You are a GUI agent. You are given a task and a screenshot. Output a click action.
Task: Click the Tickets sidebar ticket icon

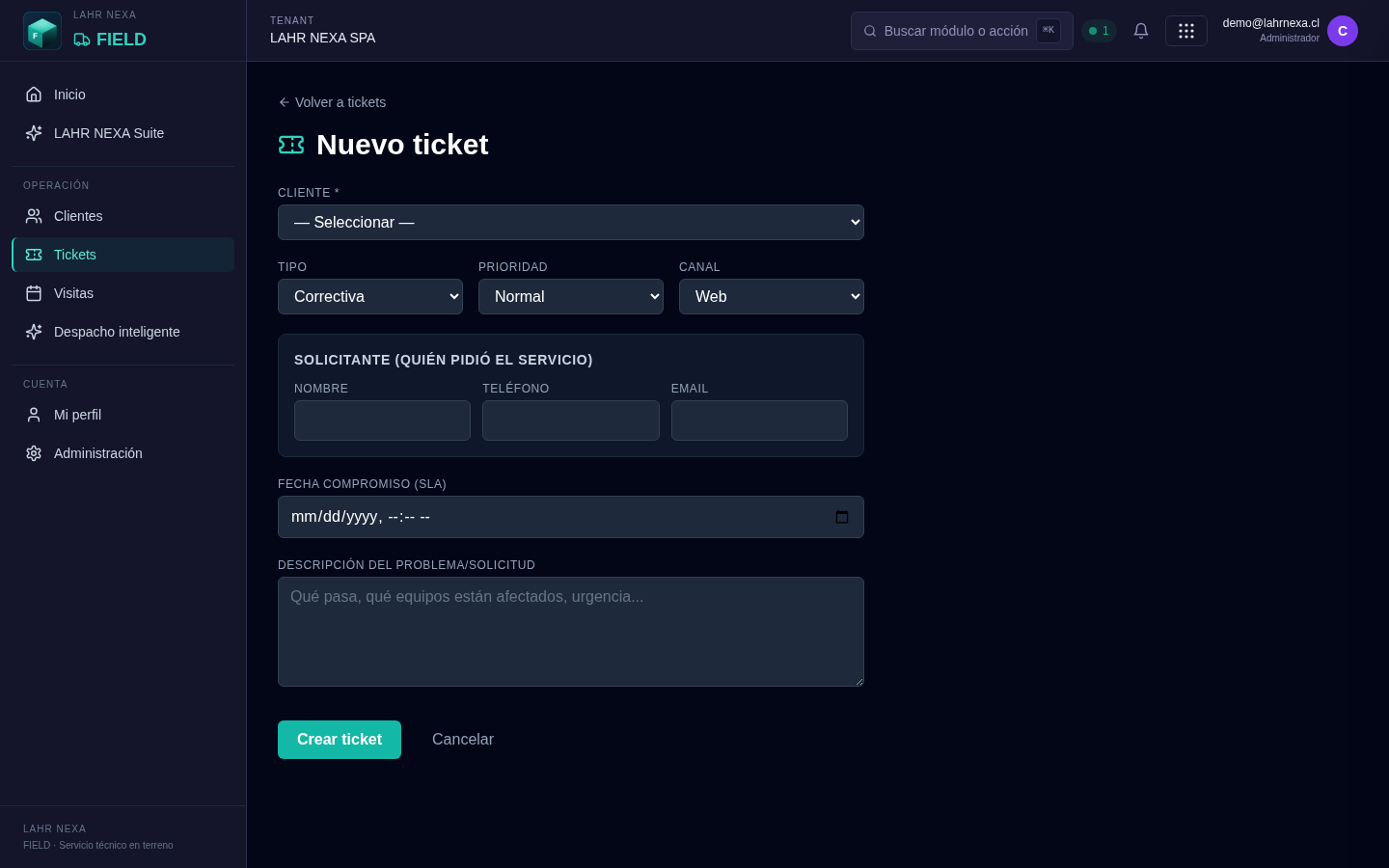tap(34, 255)
